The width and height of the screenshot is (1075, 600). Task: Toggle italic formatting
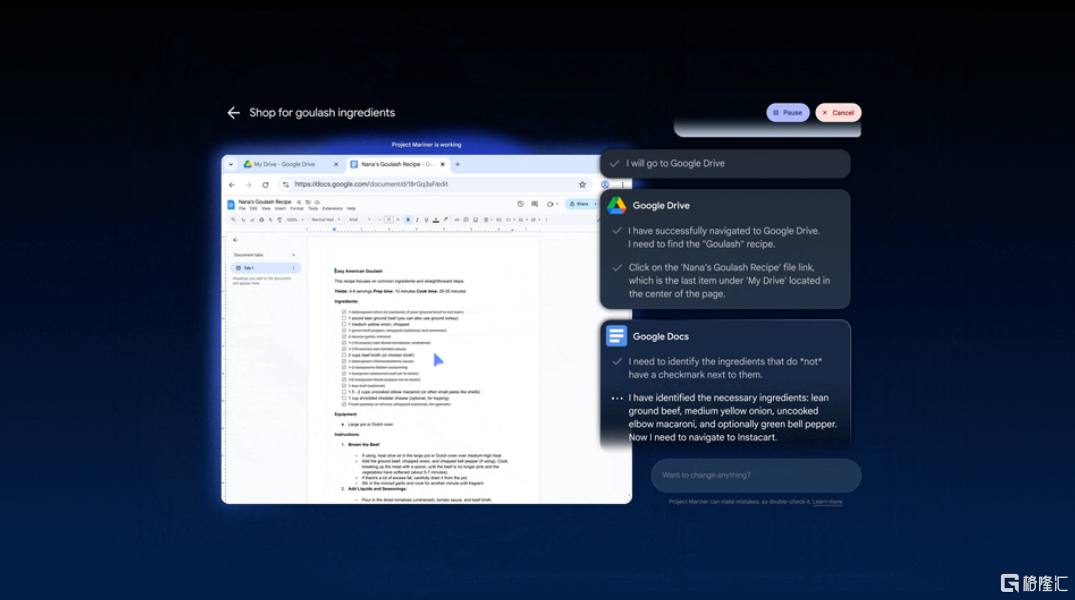(x=417, y=220)
